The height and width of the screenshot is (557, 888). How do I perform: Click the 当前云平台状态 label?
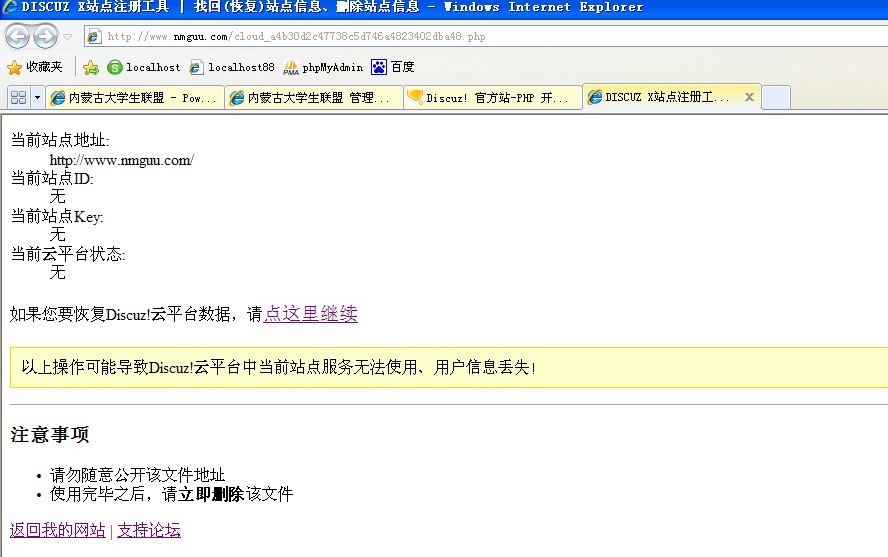point(68,254)
